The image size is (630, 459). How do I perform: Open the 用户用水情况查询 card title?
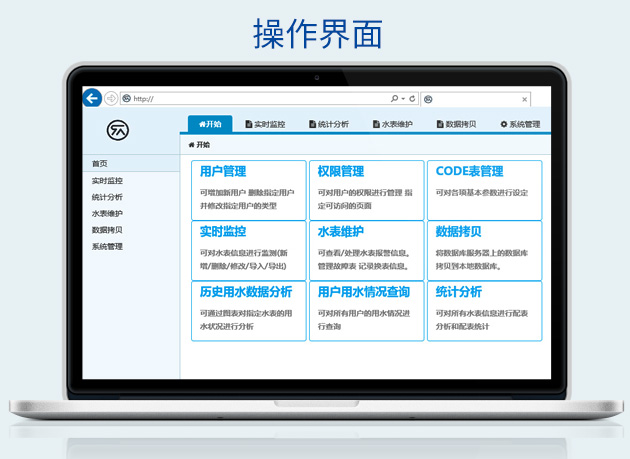[363, 292]
